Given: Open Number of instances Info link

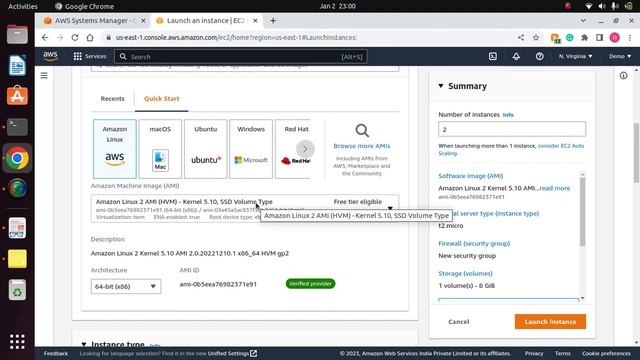Looking at the screenshot, I should tap(508, 115).
